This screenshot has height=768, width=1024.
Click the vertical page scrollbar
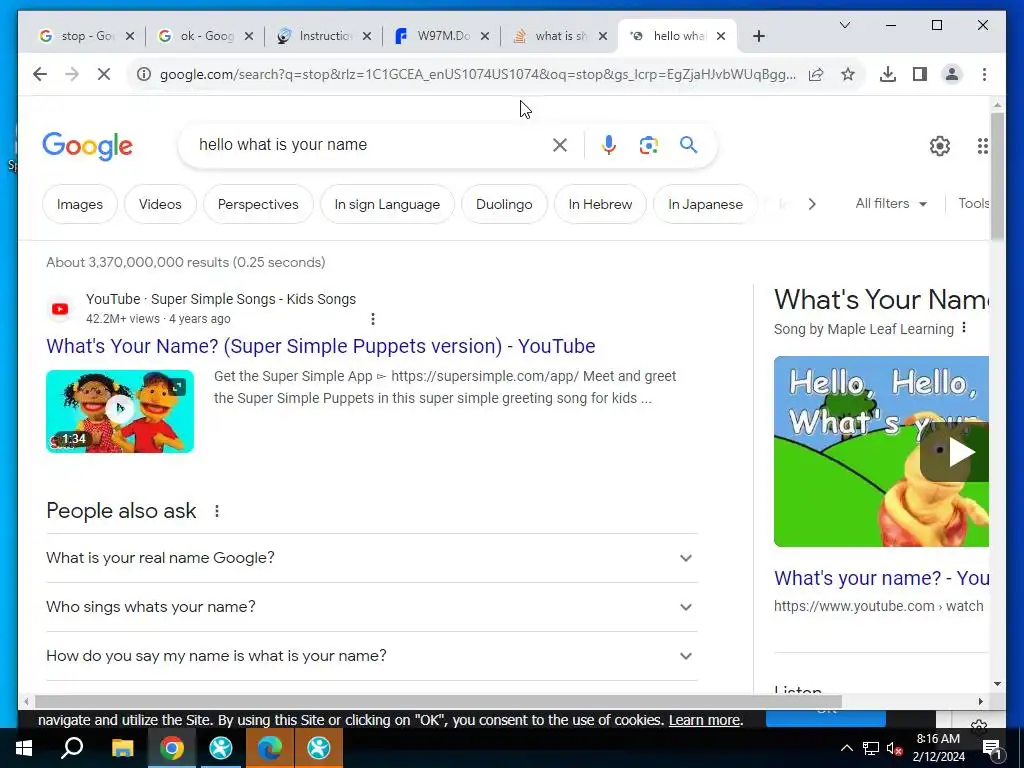coord(997,176)
